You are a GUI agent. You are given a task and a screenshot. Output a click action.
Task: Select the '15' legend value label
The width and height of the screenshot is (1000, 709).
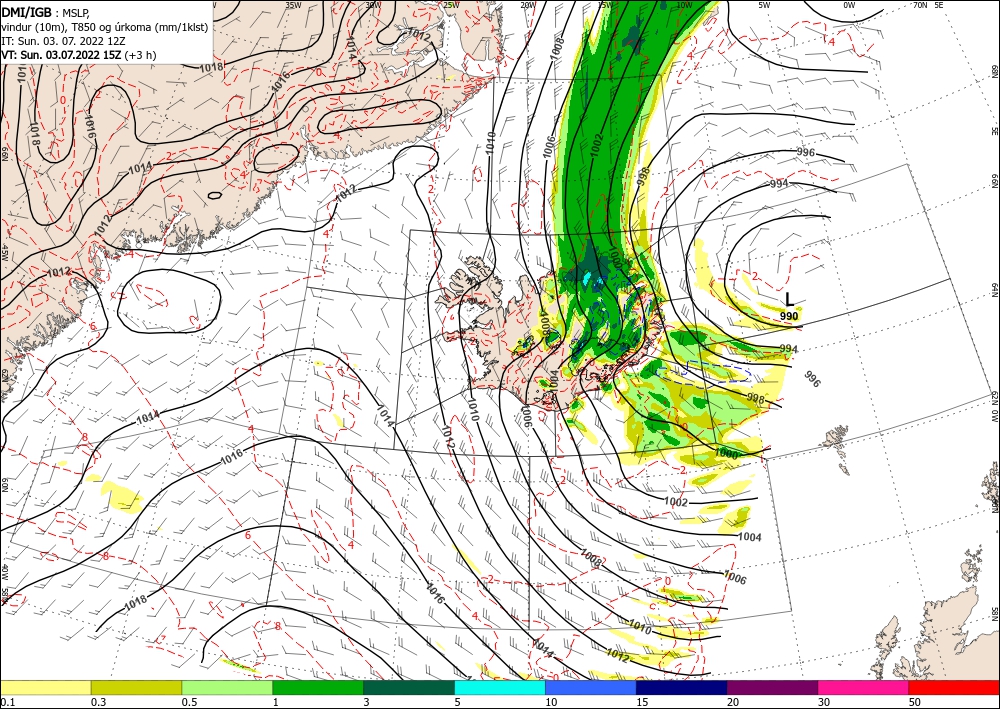pyautogui.click(x=642, y=702)
